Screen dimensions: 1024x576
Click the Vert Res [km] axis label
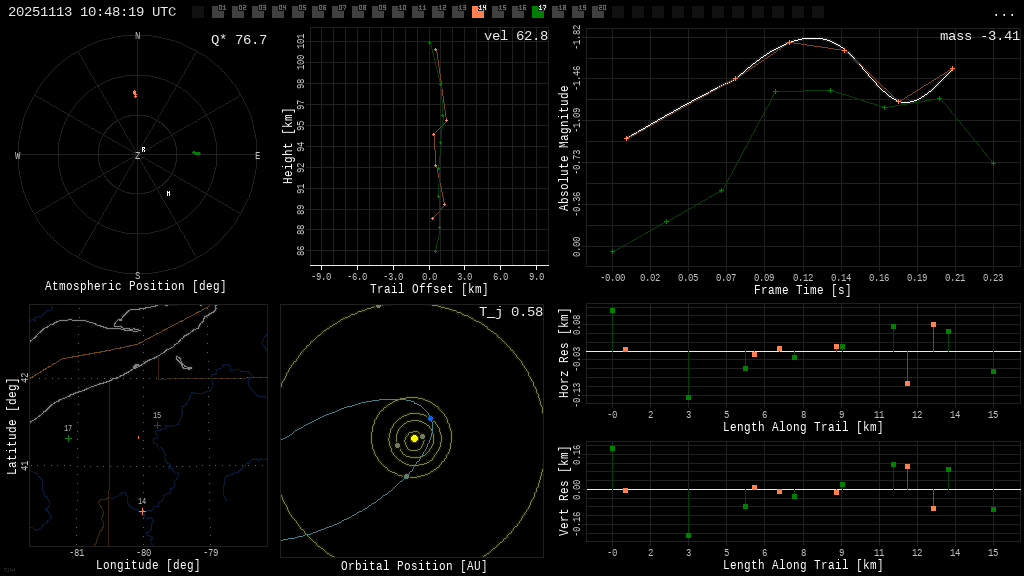coord(564,491)
